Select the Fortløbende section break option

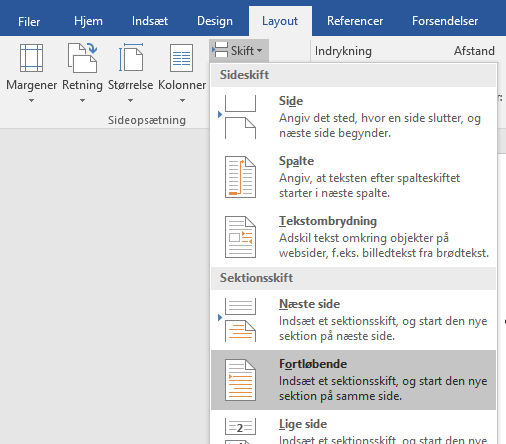tap(353, 380)
